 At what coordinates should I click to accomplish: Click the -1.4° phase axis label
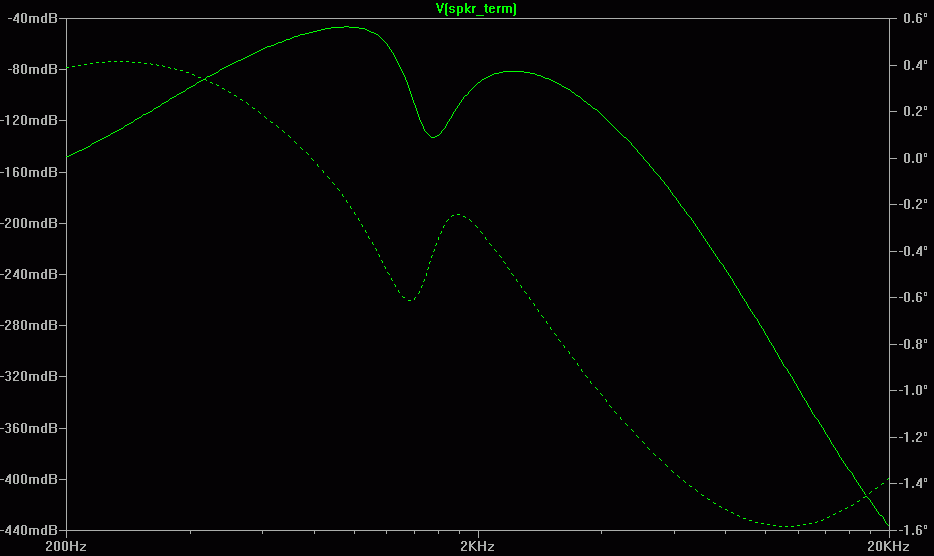click(913, 483)
